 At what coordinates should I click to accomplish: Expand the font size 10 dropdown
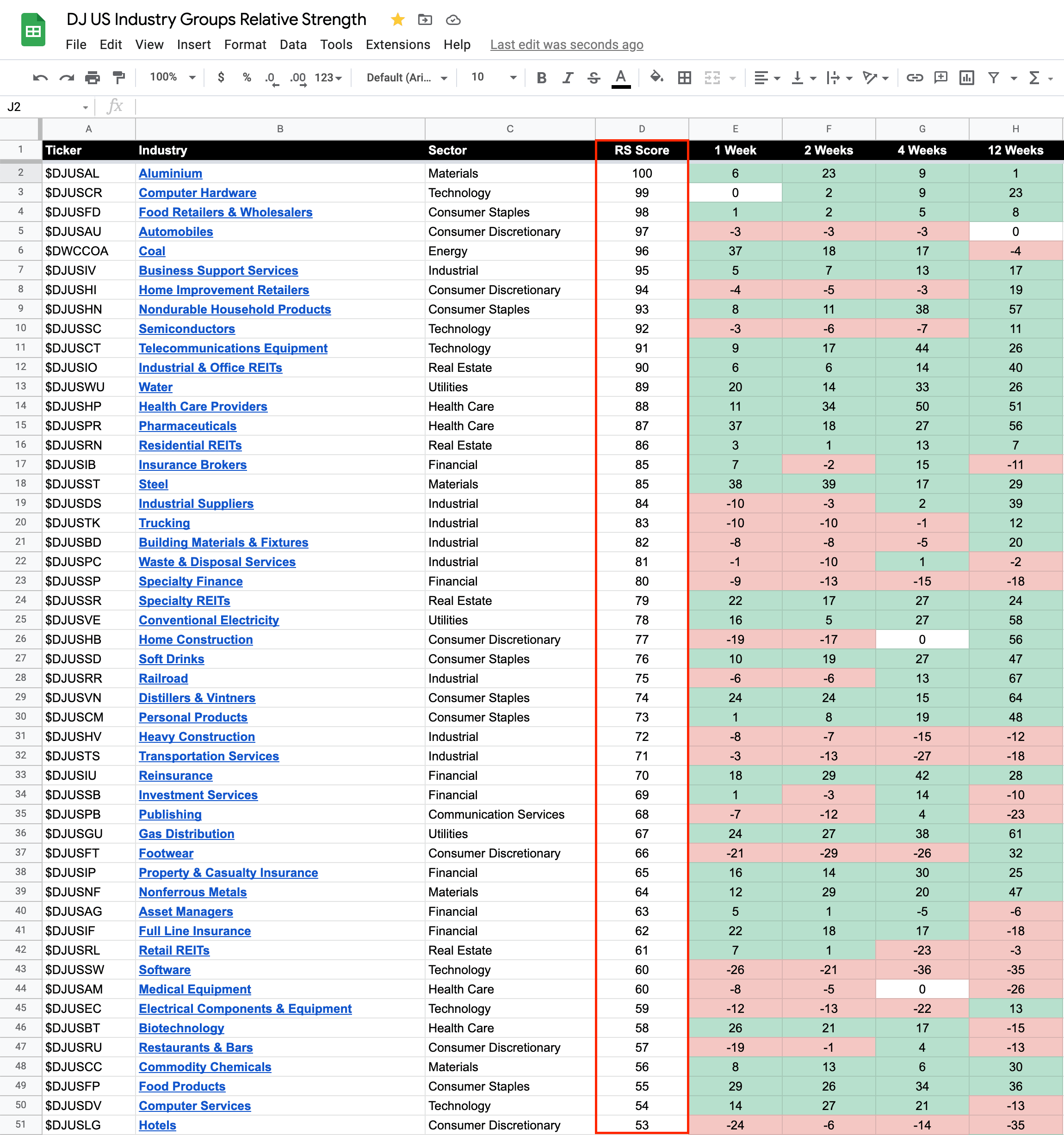click(494, 77)
